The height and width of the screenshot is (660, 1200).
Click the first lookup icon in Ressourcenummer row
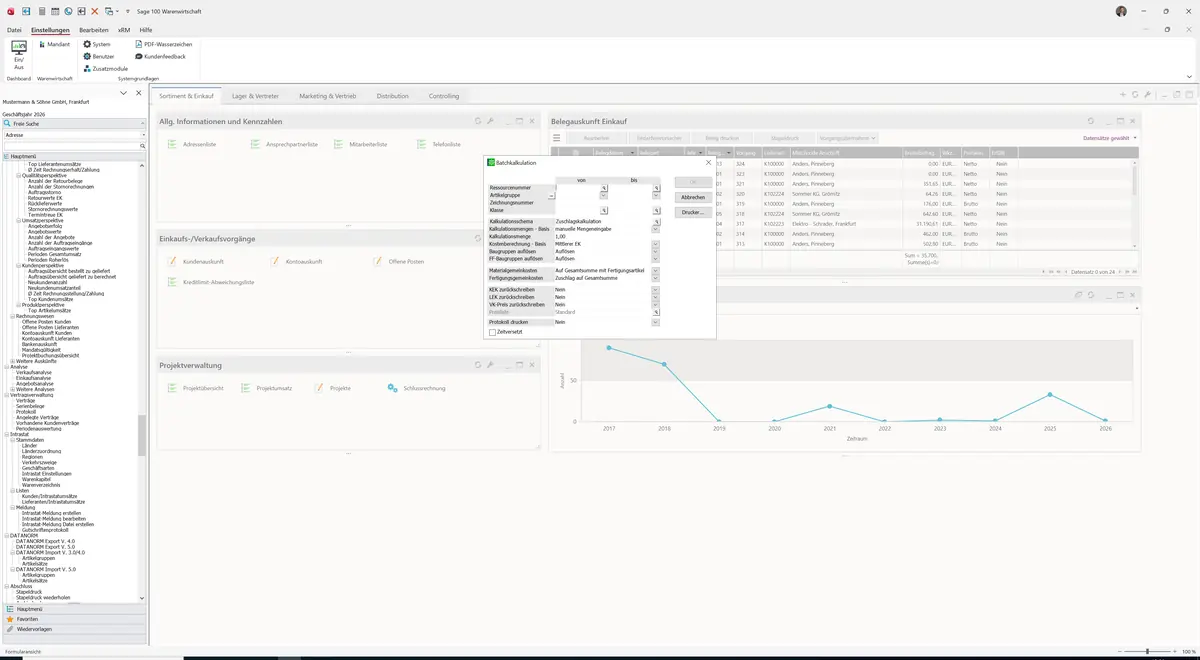(x=604, y=188)
